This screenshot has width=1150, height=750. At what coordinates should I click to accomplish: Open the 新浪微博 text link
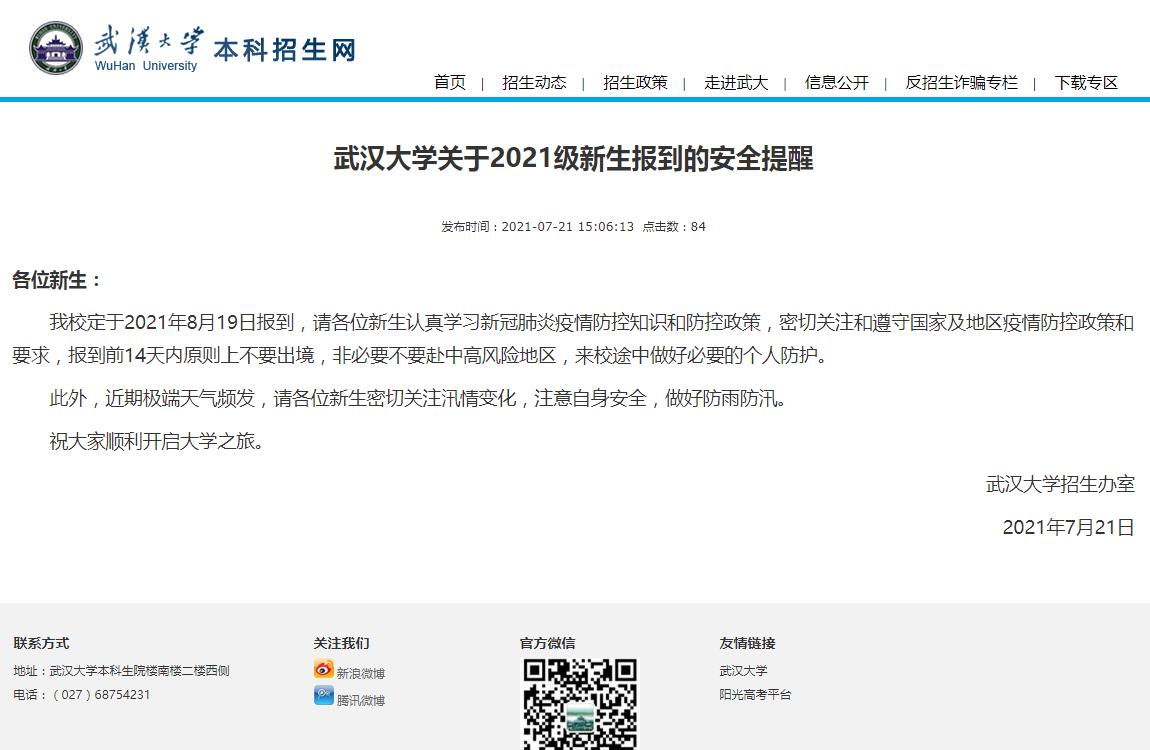point(361,674)
